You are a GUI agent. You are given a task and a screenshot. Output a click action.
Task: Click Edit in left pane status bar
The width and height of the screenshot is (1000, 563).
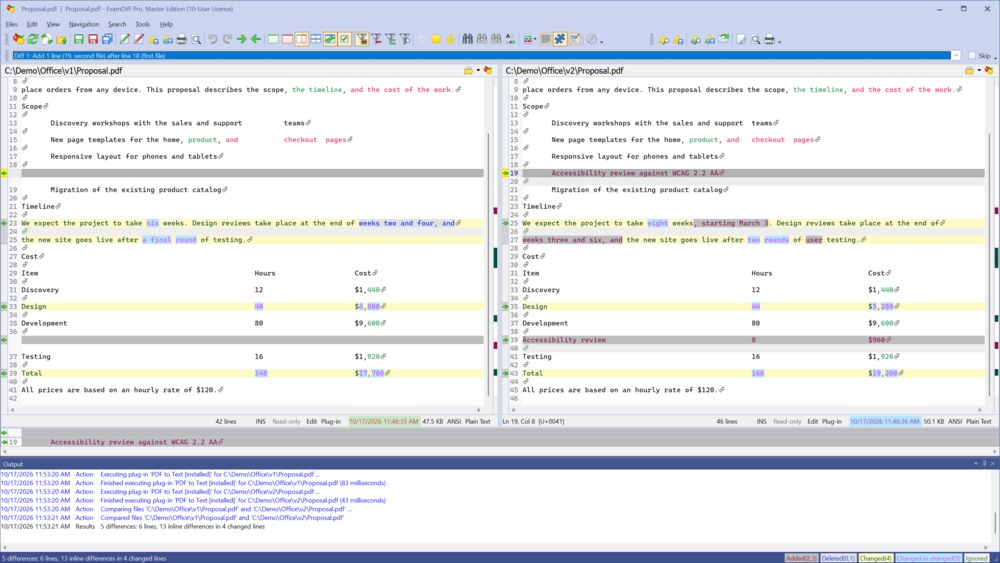pyautogui.click(x=311, y=421)
